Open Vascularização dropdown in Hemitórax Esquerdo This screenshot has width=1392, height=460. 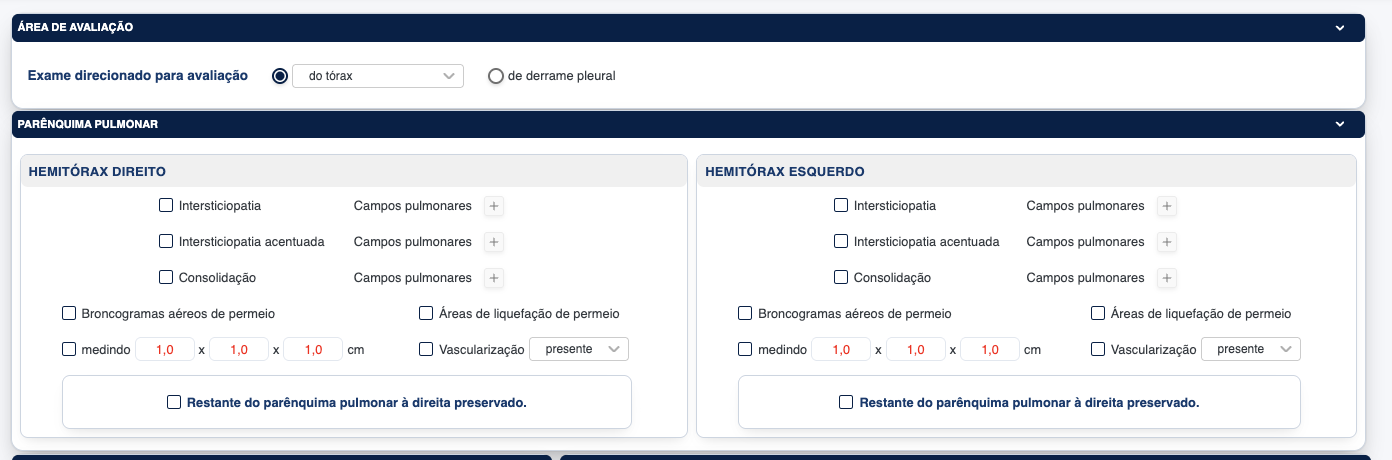[1251, 349]
